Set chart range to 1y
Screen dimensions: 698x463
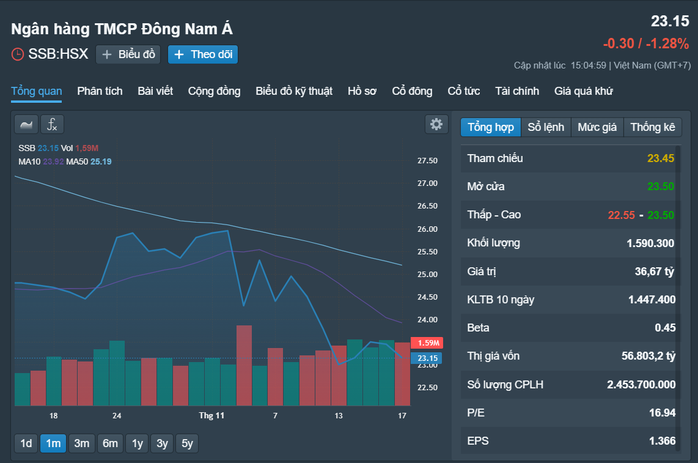click(x=137, y=443)
